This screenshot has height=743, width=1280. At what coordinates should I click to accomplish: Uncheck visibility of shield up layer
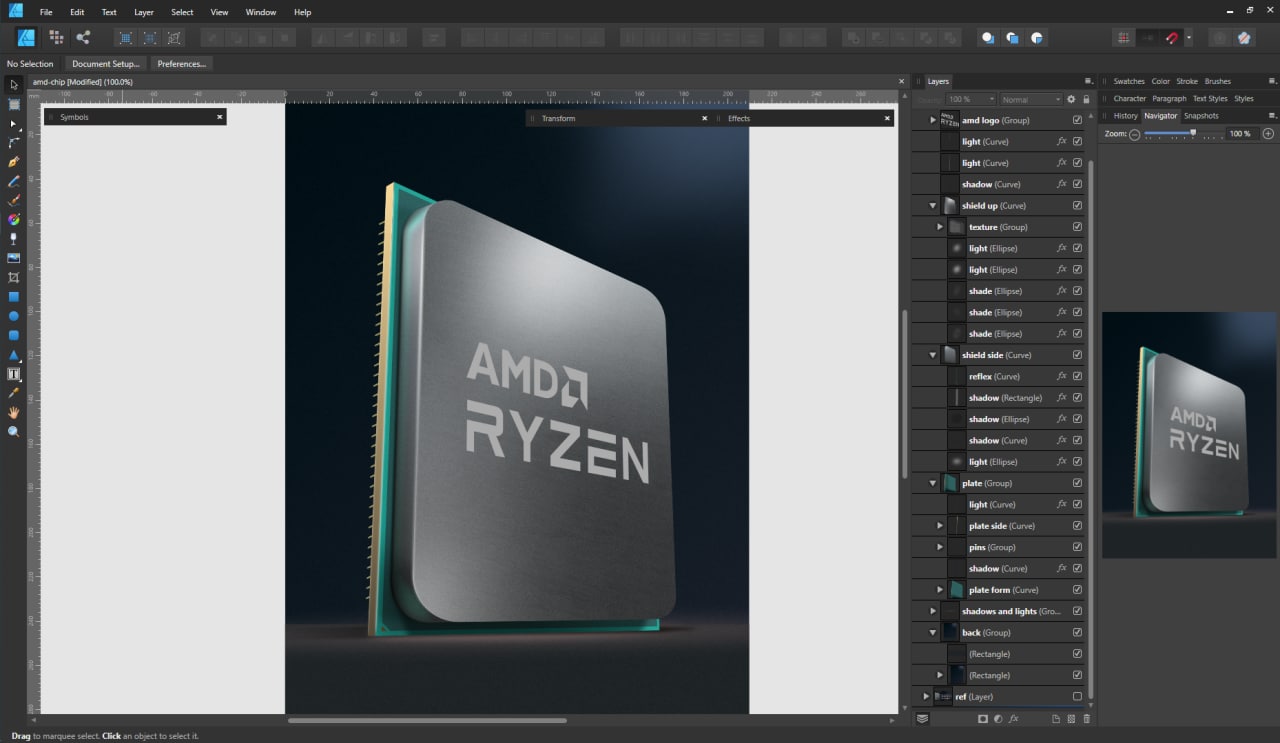[x=1077, y=206]
